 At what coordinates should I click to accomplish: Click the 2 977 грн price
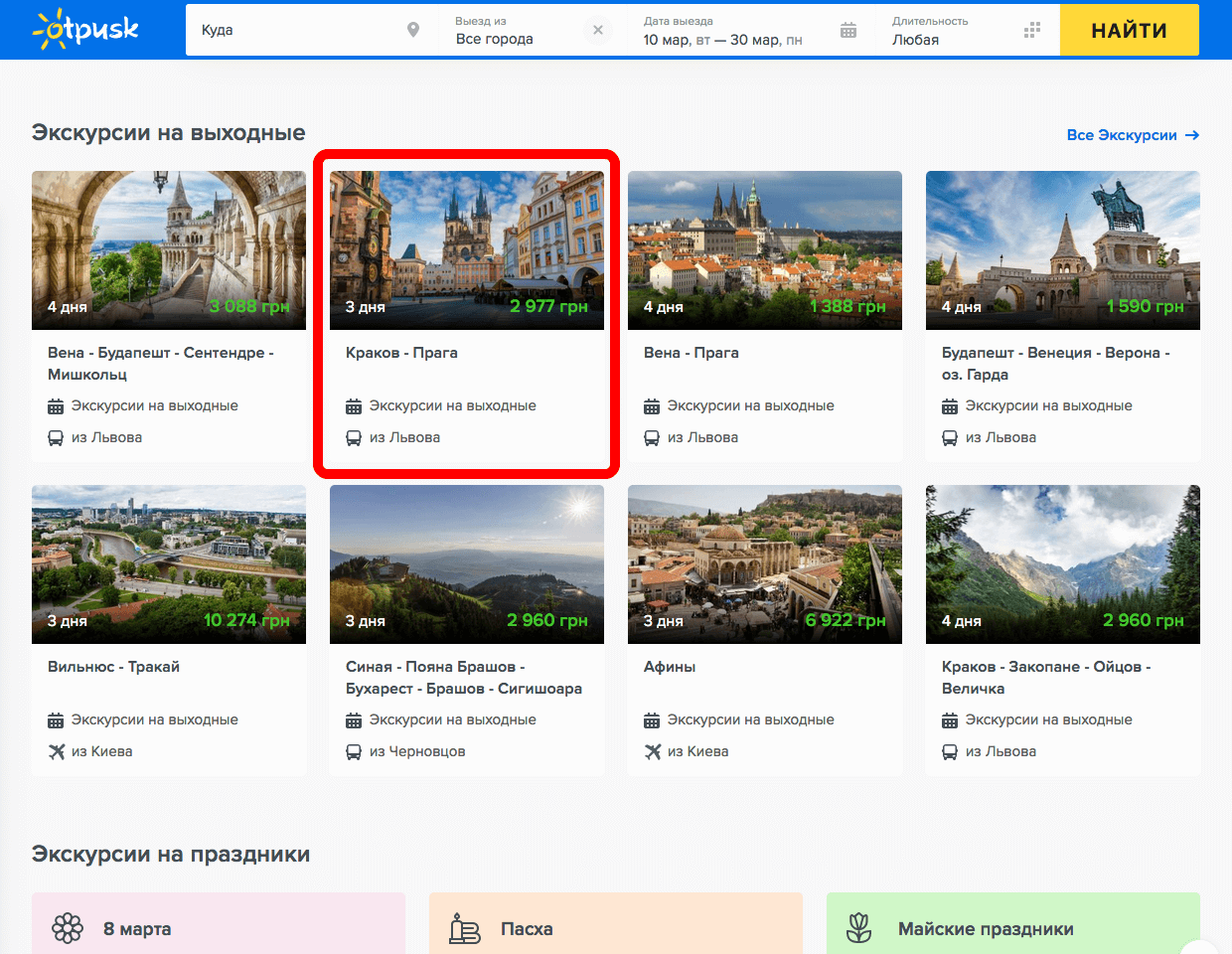click(548, 306)
